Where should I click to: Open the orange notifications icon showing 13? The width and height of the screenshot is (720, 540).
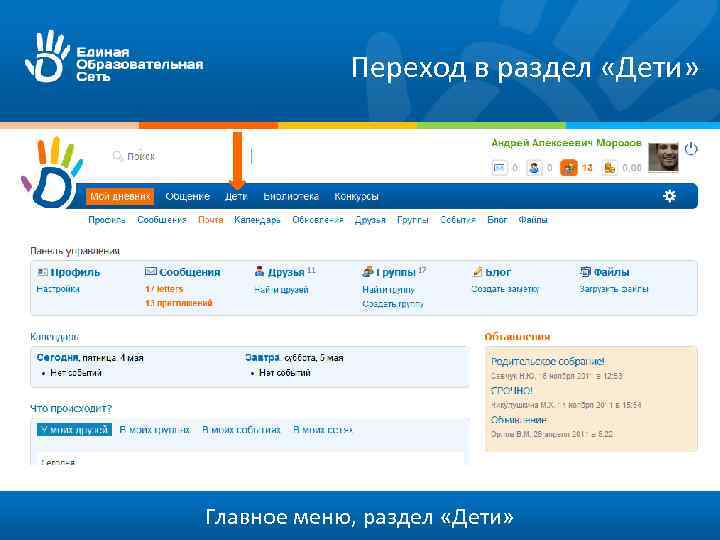568,168
